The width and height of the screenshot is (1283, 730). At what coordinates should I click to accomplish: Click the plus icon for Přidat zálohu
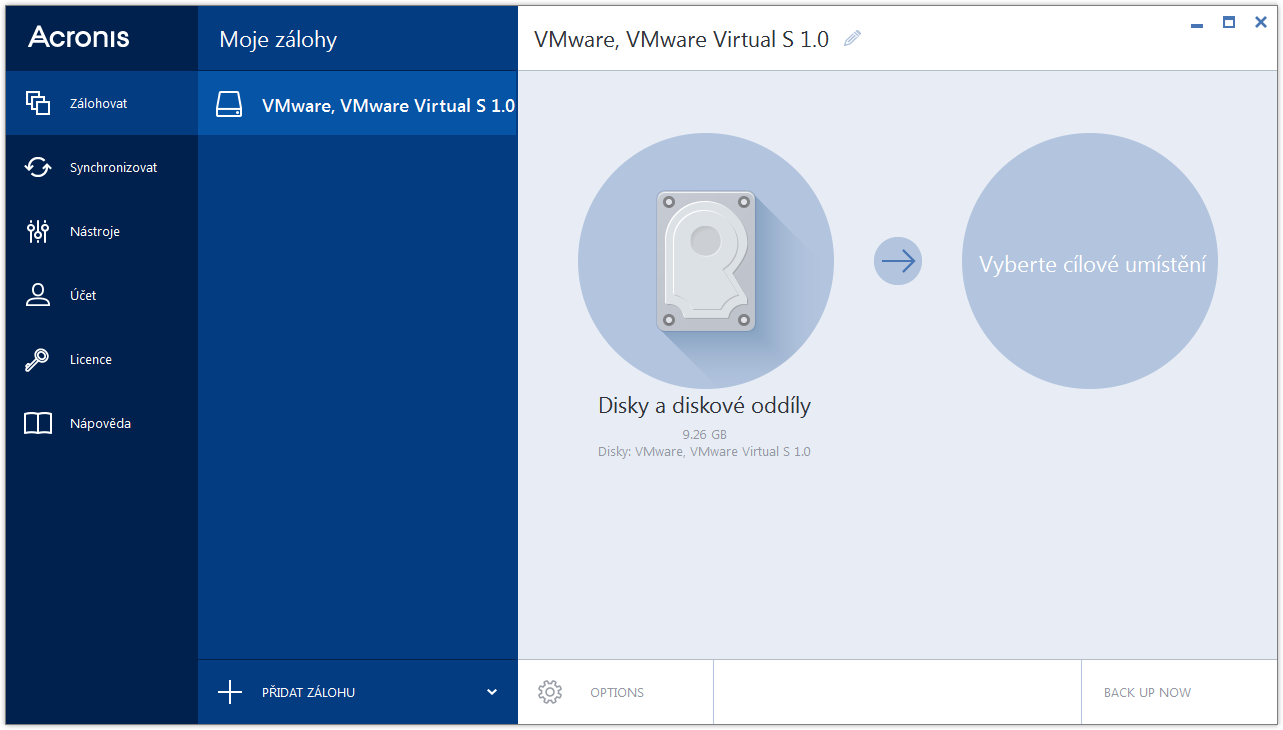point(230,692)
